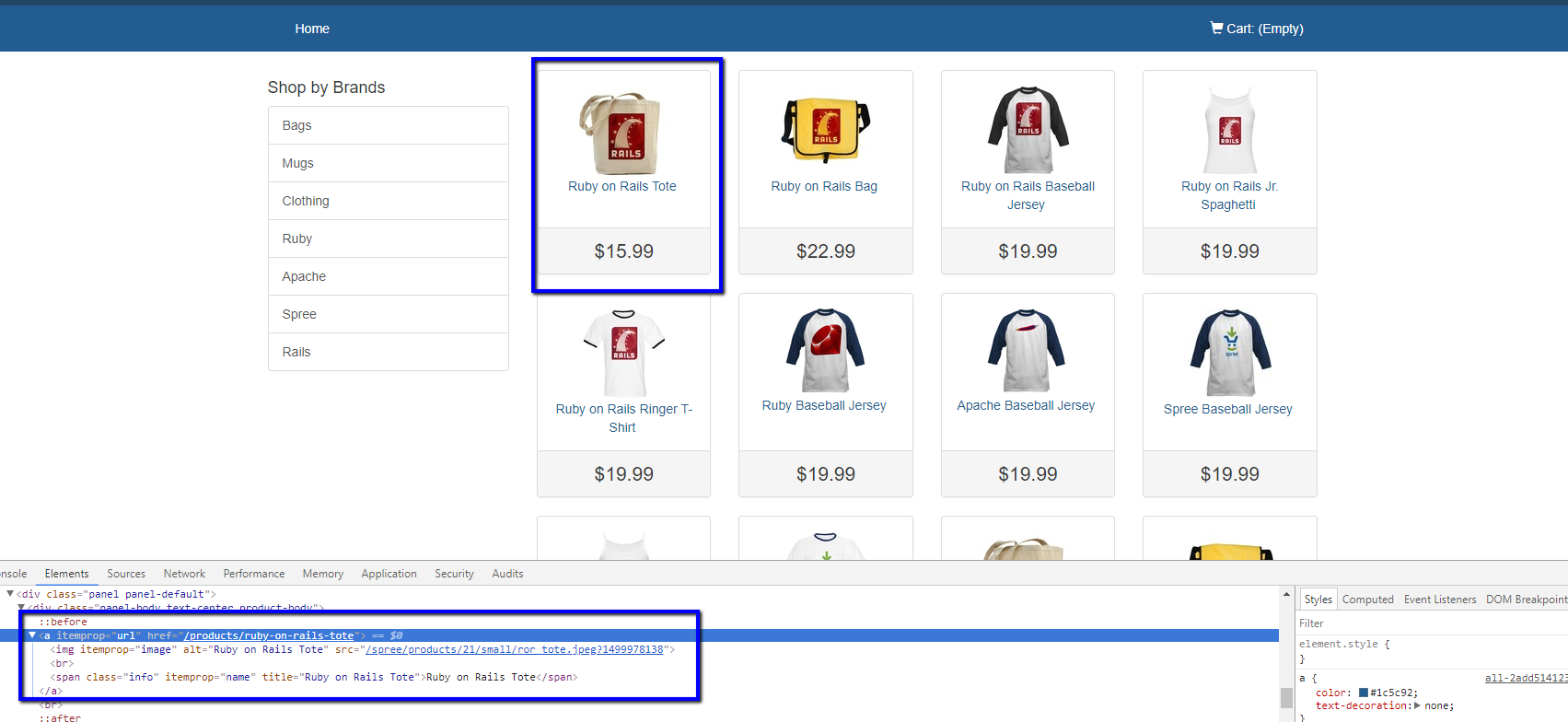1568x722 pixels.
Task: Open the Mugs category
Action: (x=389, y=163)
